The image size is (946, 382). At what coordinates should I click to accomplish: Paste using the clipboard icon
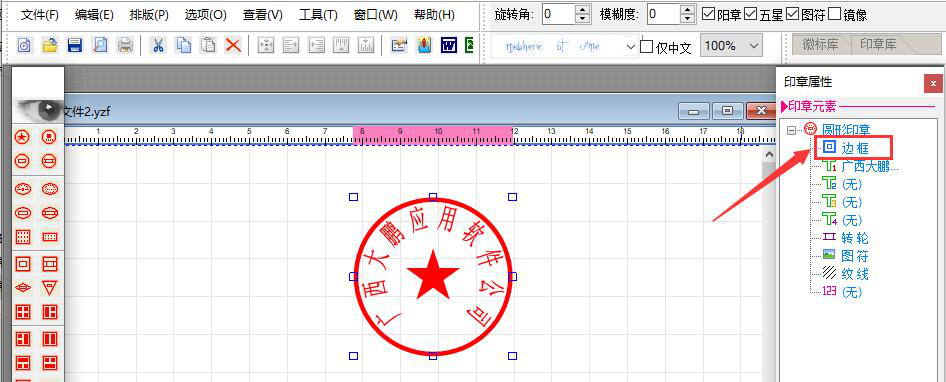[x=208, y=45]
